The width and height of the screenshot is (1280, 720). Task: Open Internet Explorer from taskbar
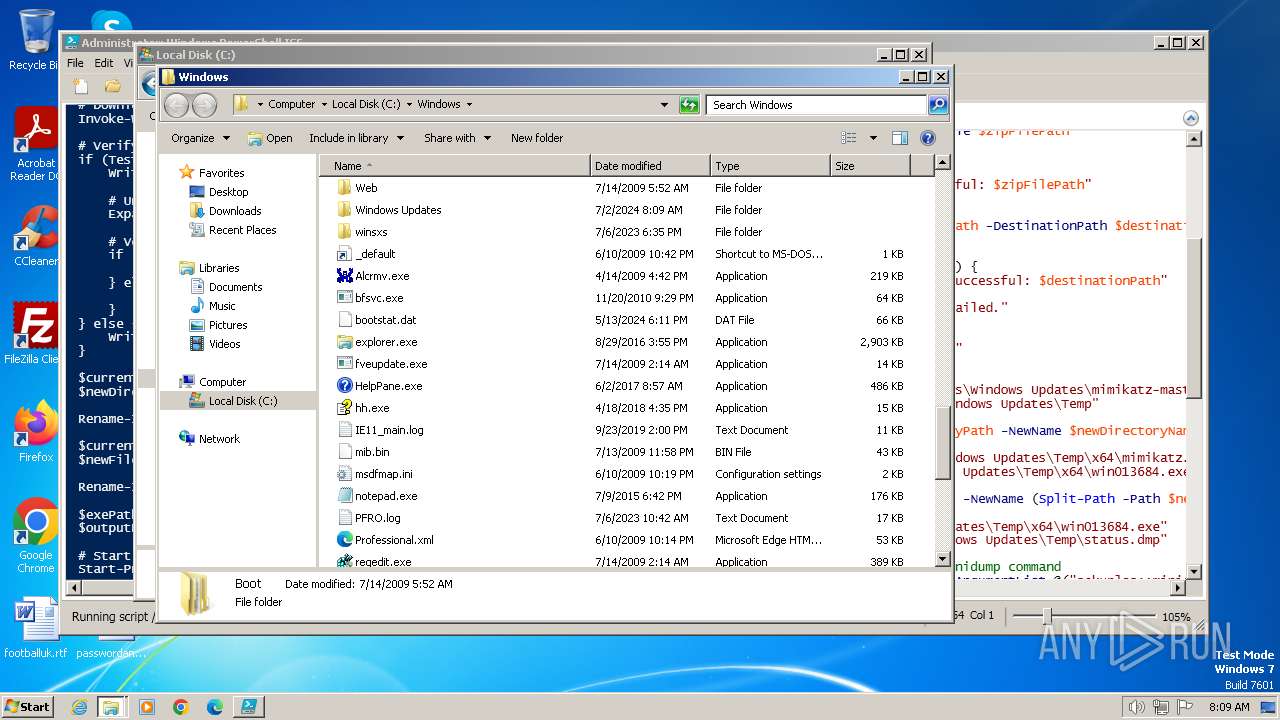79,707
